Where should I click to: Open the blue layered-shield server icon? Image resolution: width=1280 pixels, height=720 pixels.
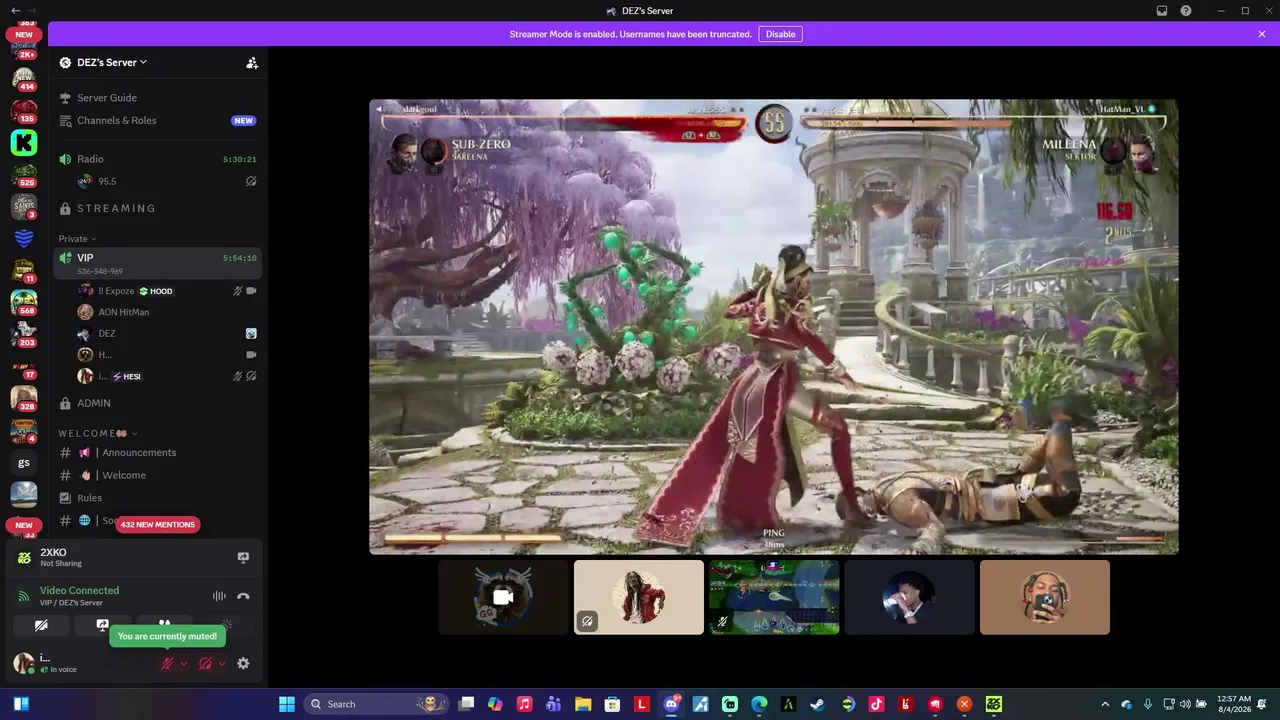(24, 239)
